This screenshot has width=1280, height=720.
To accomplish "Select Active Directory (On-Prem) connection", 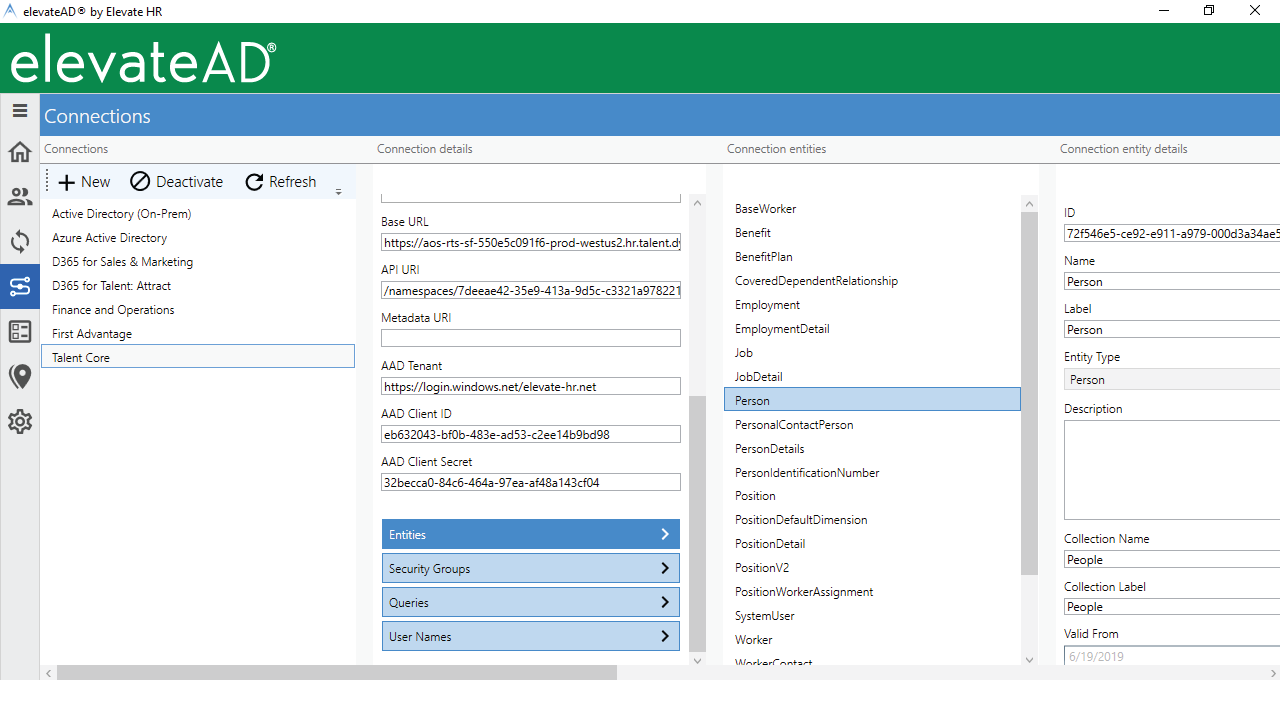I will point(198,214).
